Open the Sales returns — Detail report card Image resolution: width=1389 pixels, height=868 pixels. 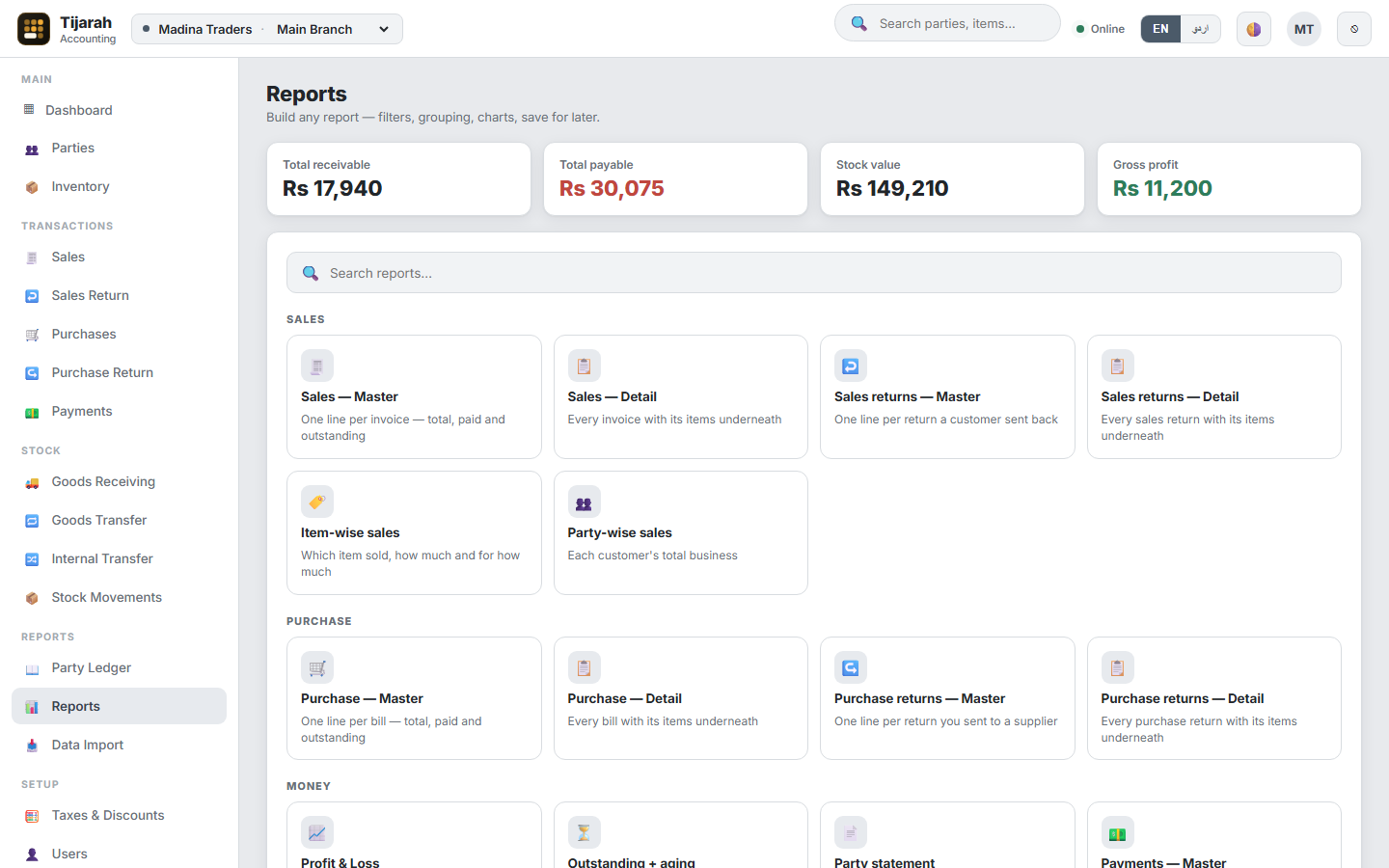pos(1214,396)
